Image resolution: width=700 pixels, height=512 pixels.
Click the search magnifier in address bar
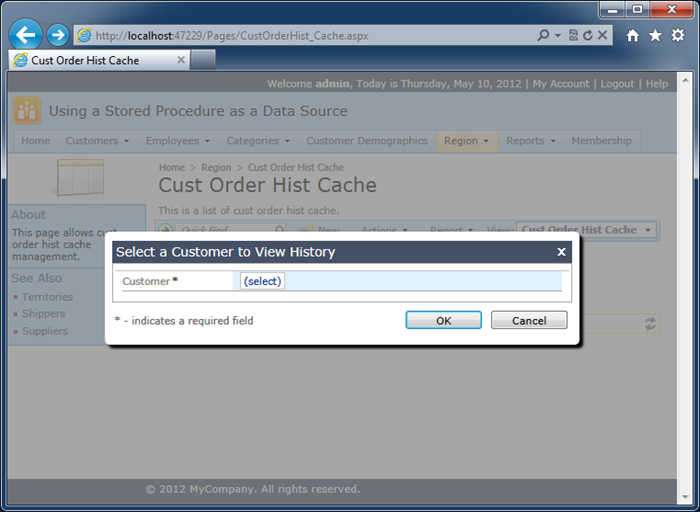543,35
